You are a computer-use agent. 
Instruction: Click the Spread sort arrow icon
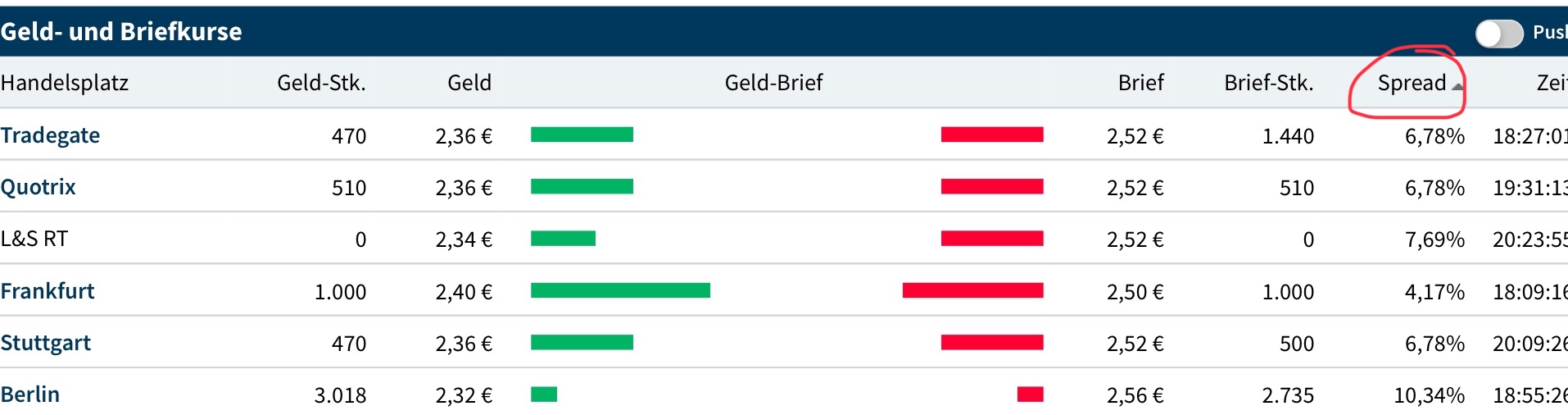[x=1457, y=86]
